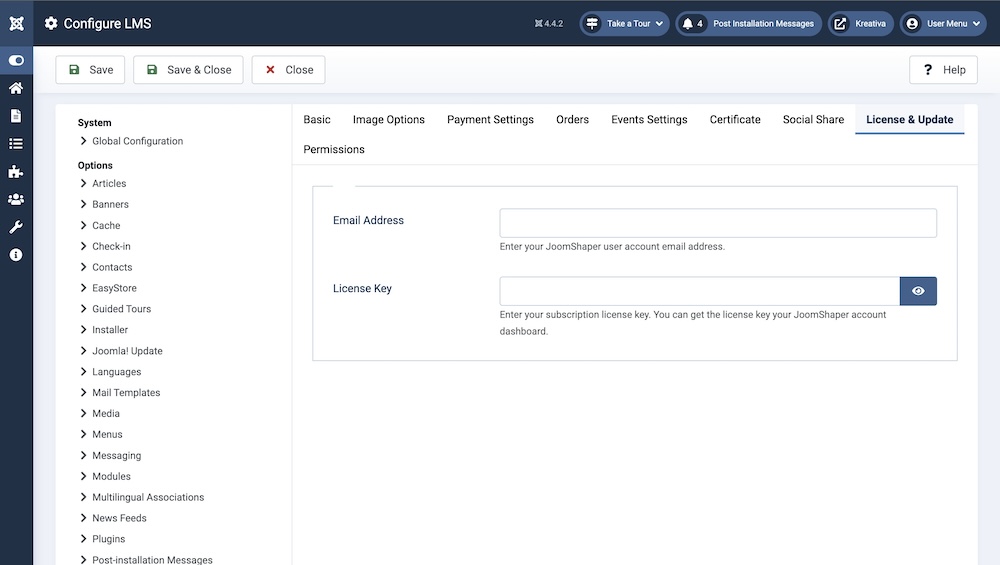Switch to the Payment Settings tab
The height and width of the screenshot is (565, 1000).
490,119
